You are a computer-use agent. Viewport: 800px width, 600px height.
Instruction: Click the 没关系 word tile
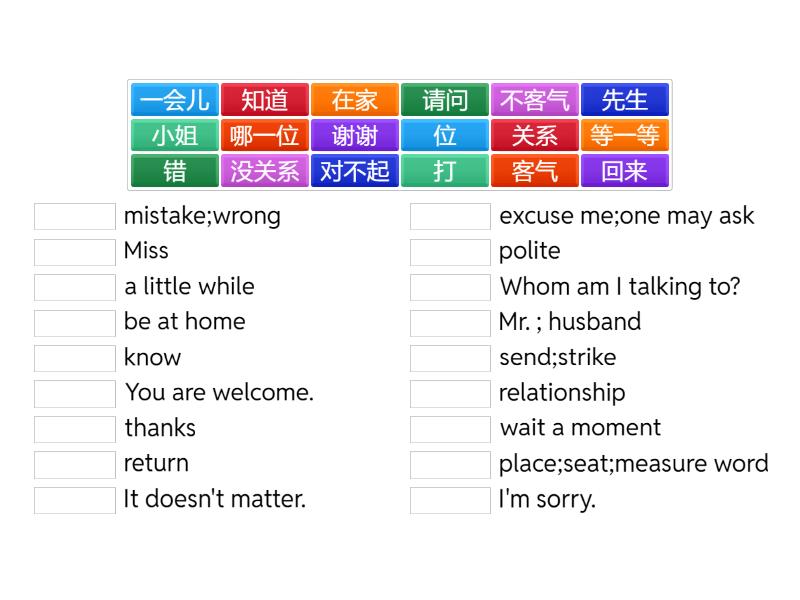click(265, 171)
